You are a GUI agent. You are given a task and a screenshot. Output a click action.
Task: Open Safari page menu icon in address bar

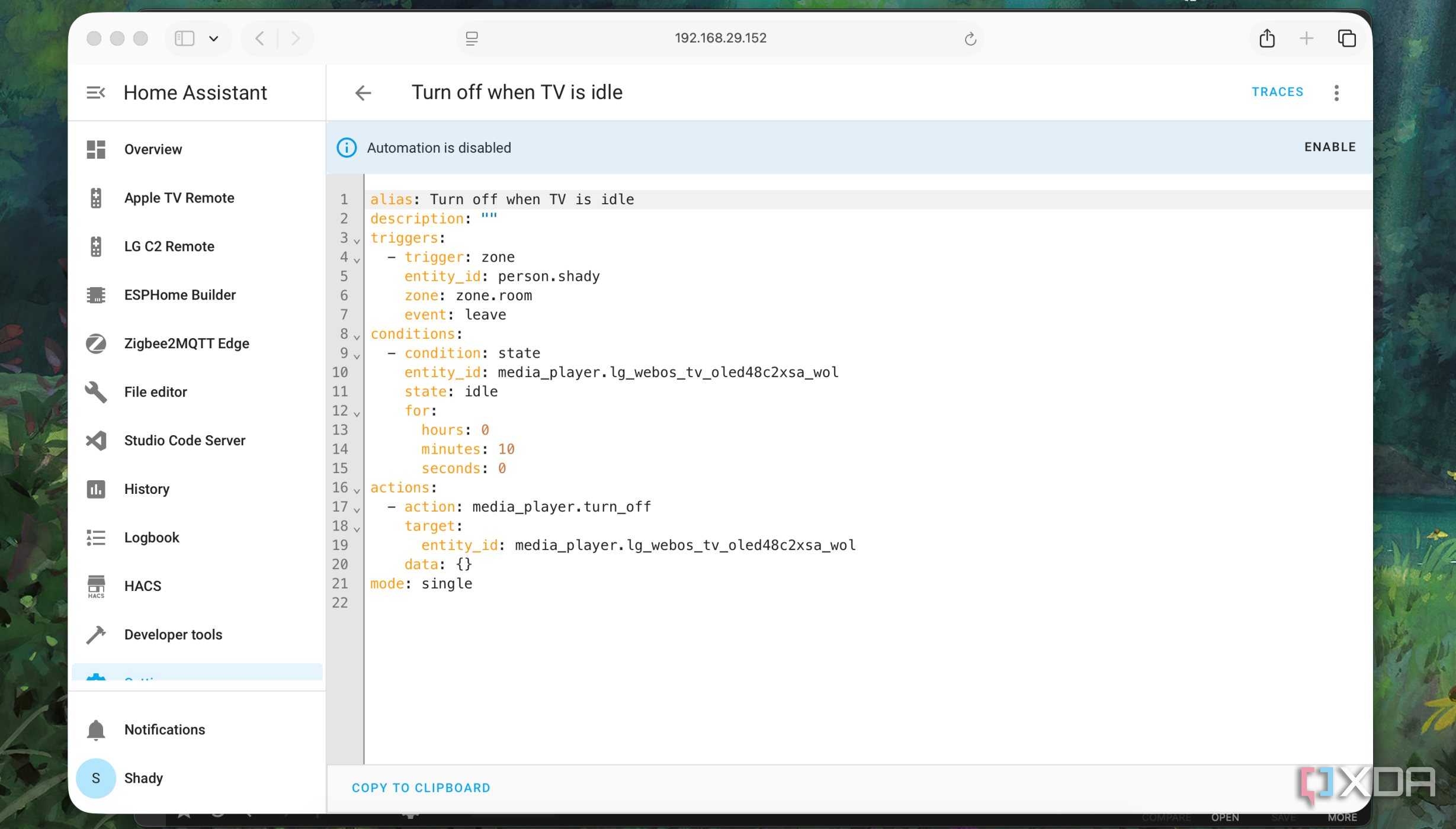472,38
